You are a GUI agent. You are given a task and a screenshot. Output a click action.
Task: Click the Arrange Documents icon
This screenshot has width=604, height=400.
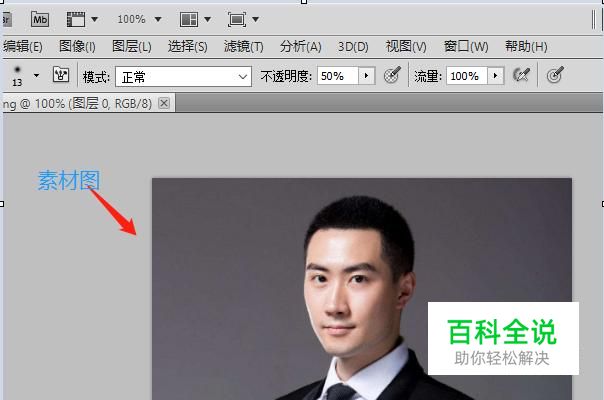(189, 19)
